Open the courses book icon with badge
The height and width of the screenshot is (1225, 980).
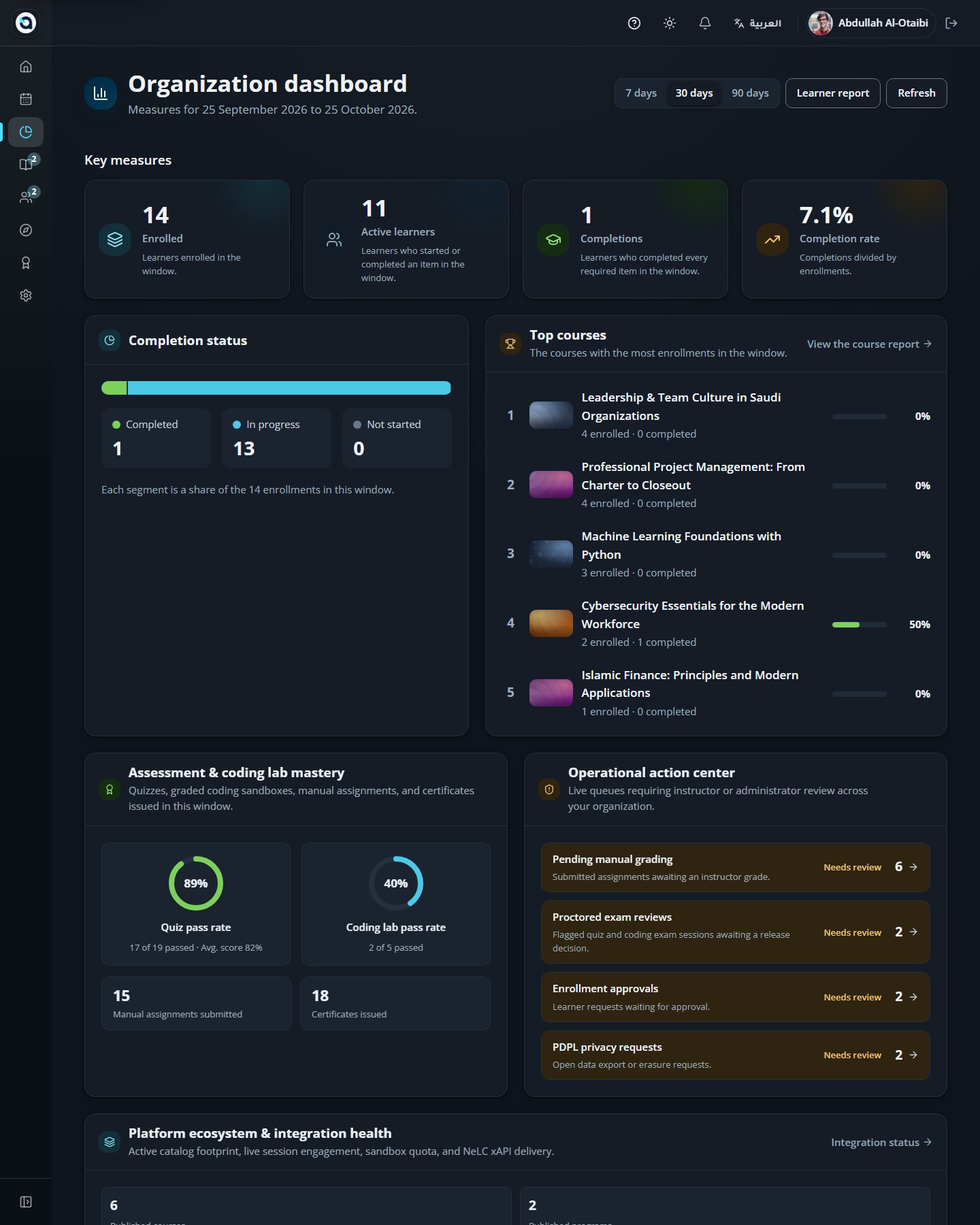pyautogui.click(x=26, y=165)
